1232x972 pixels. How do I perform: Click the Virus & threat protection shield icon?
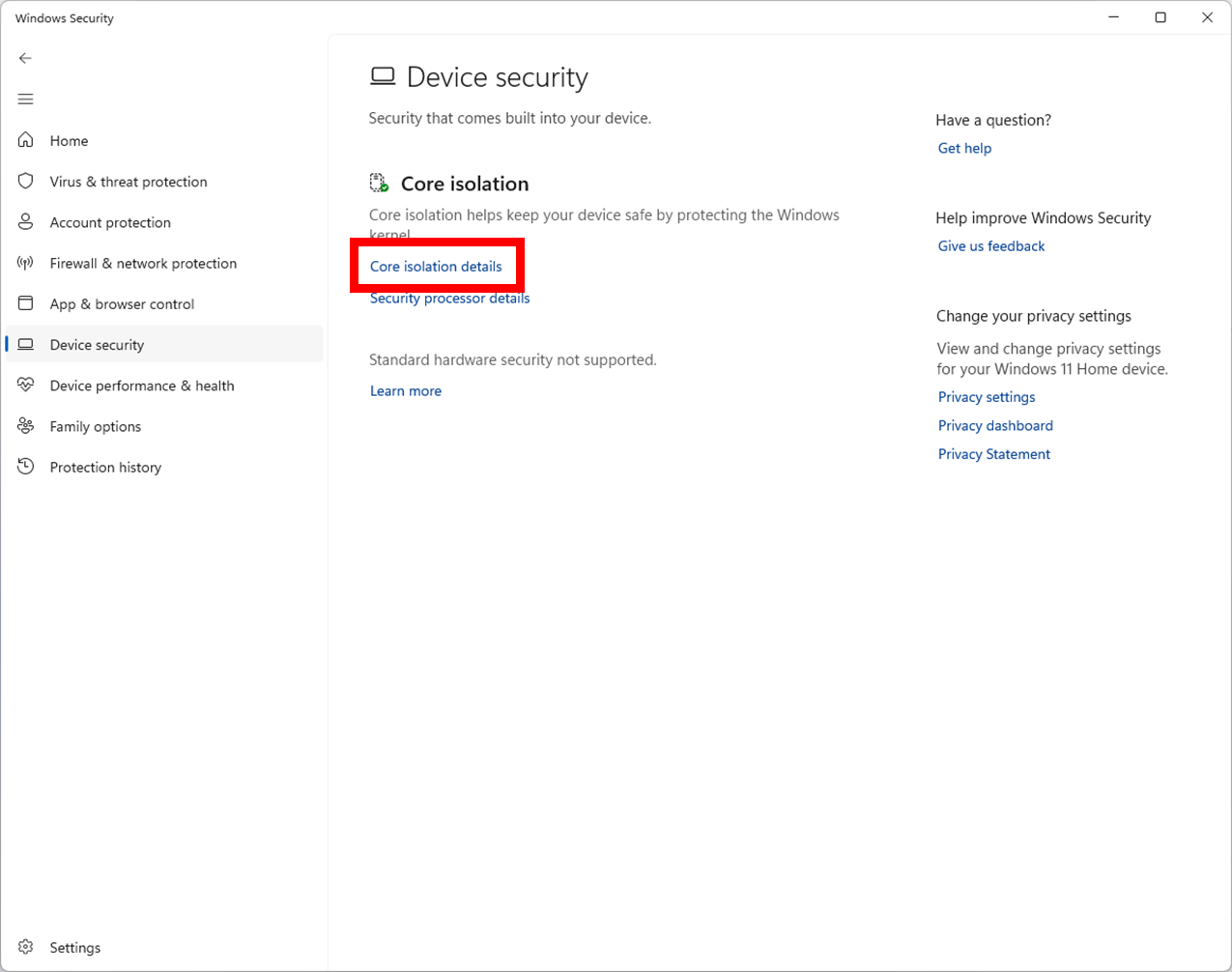coord(26,181)
